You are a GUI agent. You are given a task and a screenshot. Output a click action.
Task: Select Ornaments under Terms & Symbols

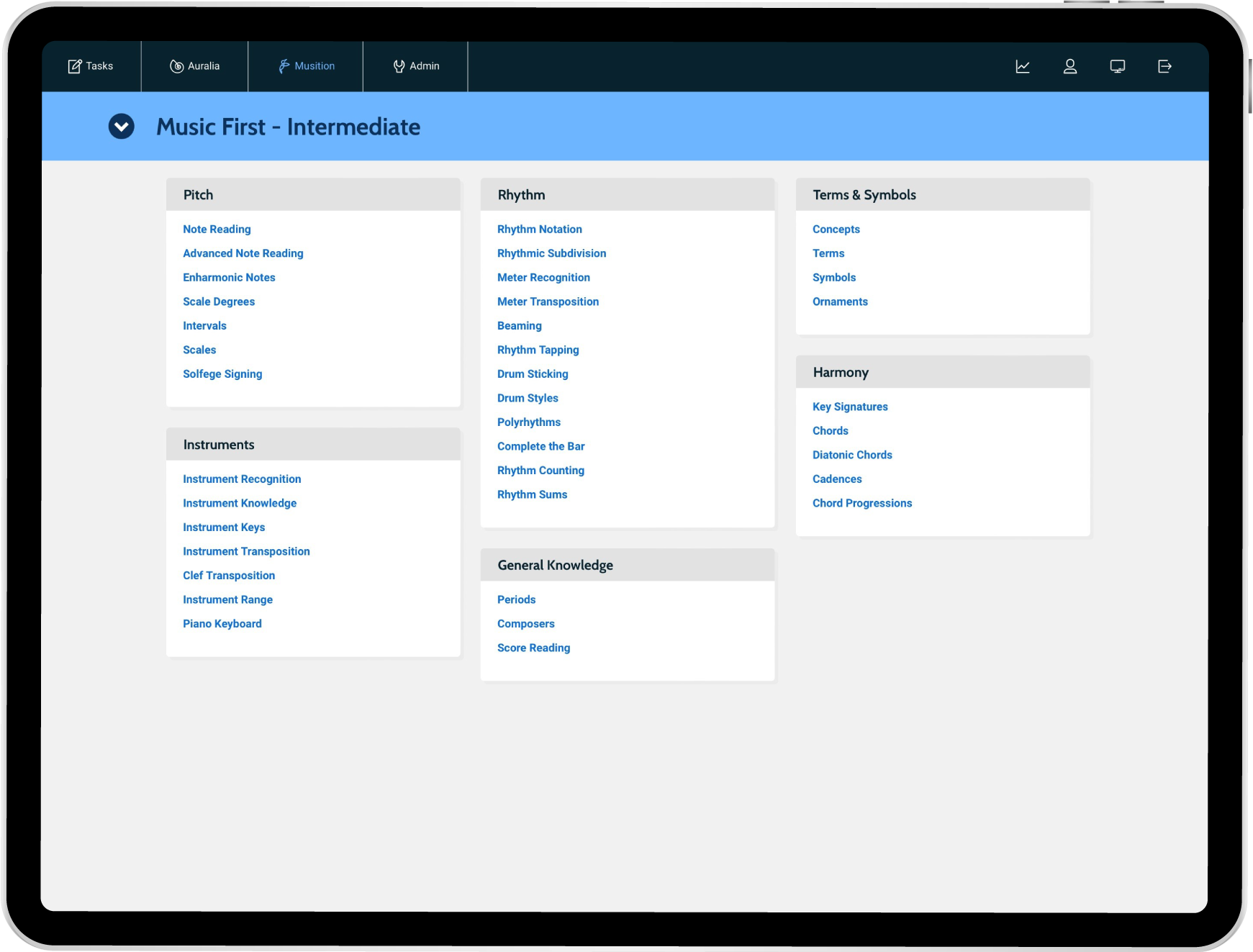click(x=840, y=302)
